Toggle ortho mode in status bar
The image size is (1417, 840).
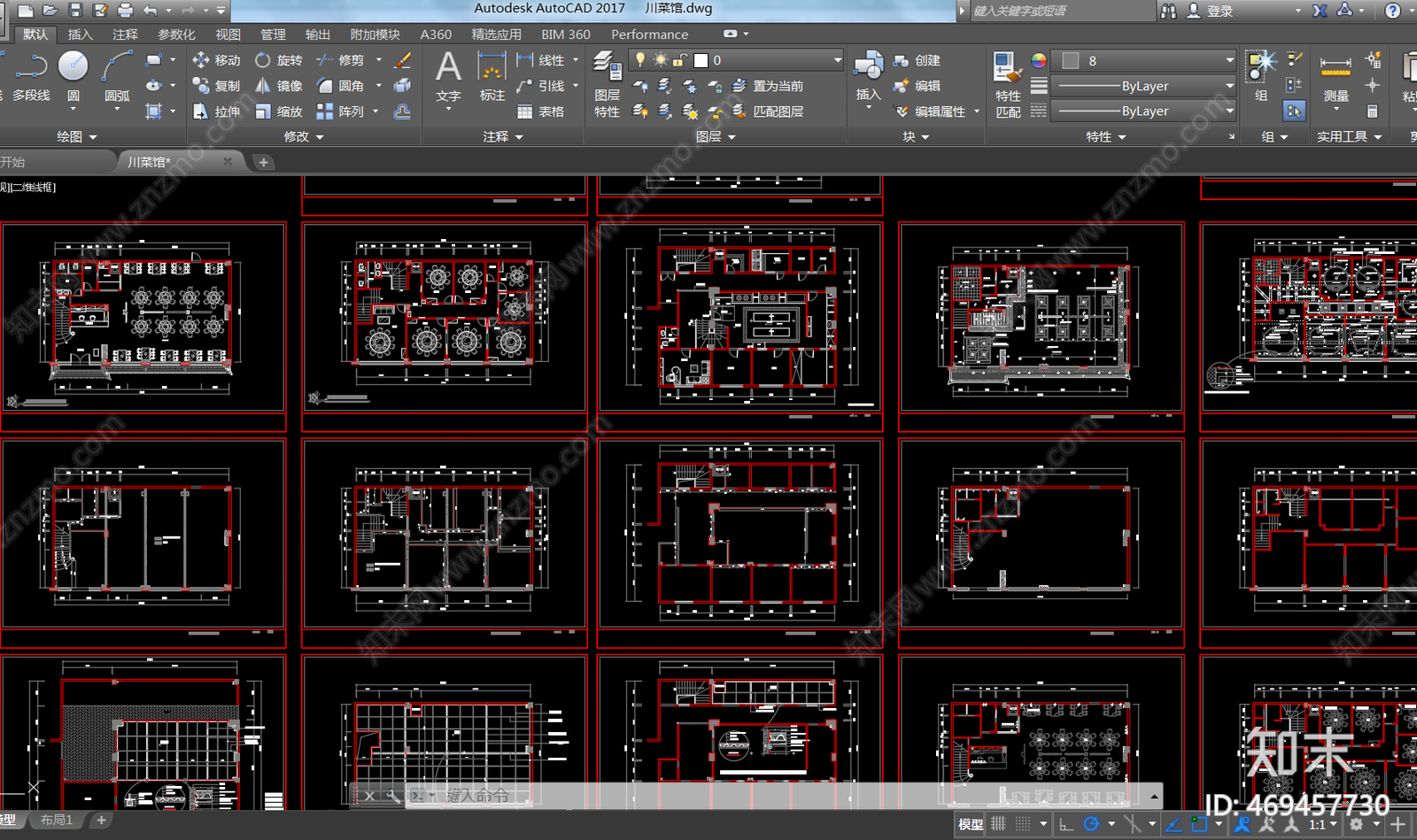pos(1066,824)
